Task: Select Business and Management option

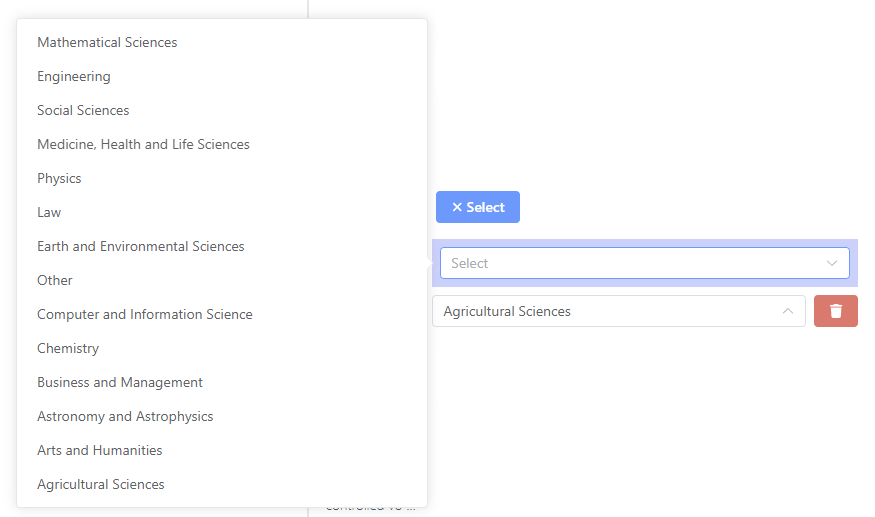Action: click(222, 383)
